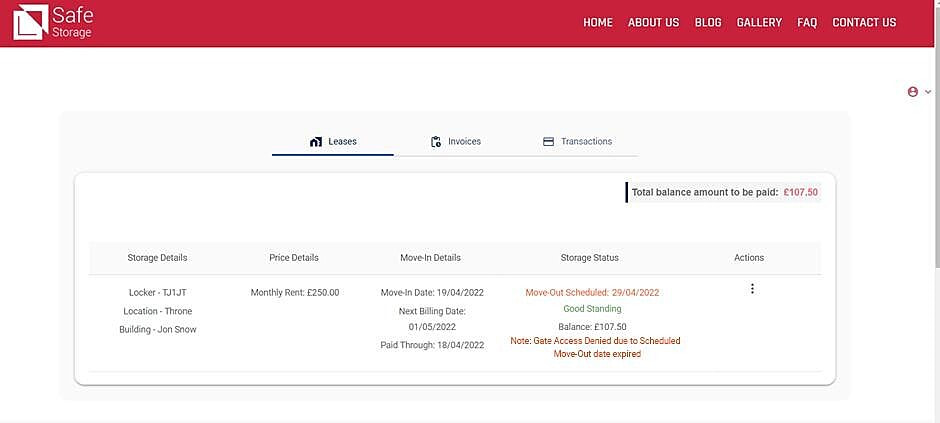Click Monthly Rent: £250.00
This screenshot has height=423, width=940.
295,293
